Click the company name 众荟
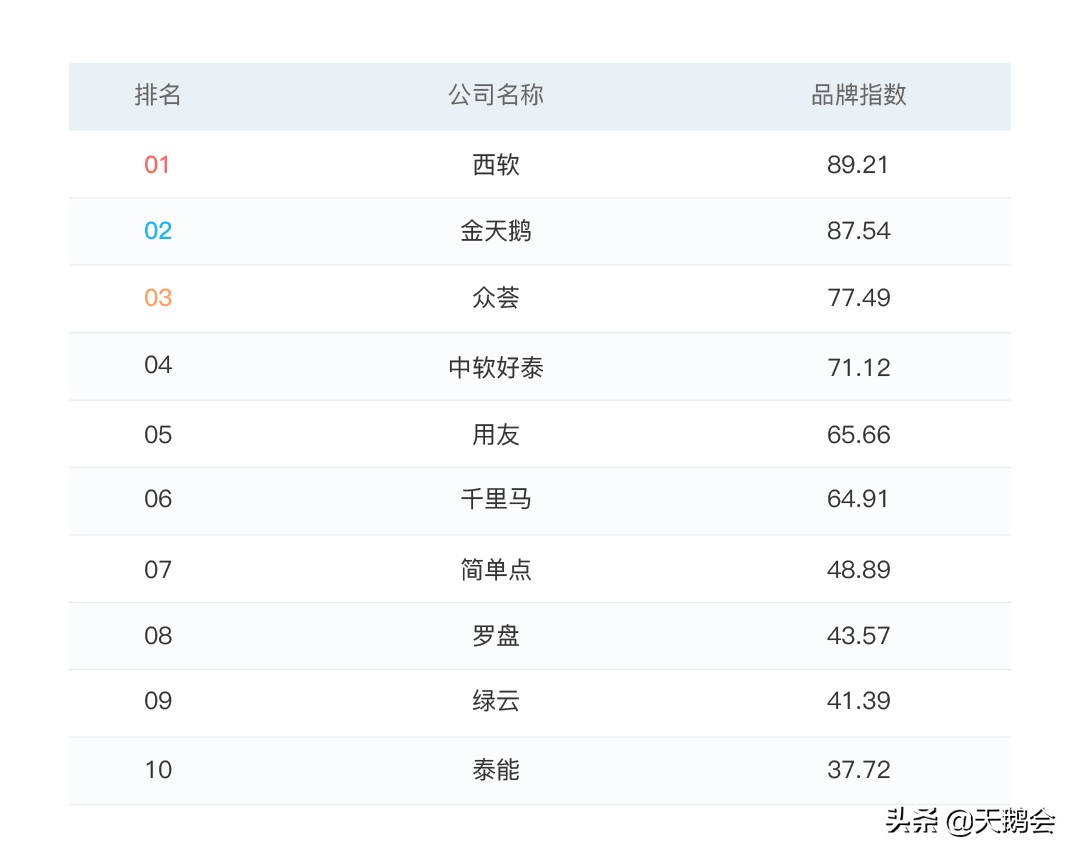Screen dimensions: 1080x859 [496, 298]
